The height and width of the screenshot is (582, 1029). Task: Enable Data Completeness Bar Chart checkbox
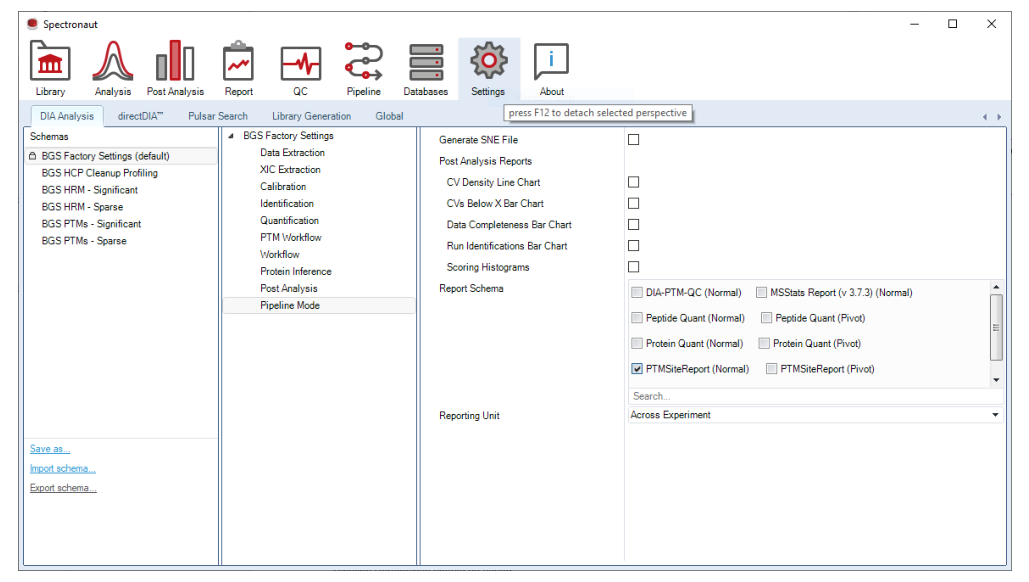633,224
